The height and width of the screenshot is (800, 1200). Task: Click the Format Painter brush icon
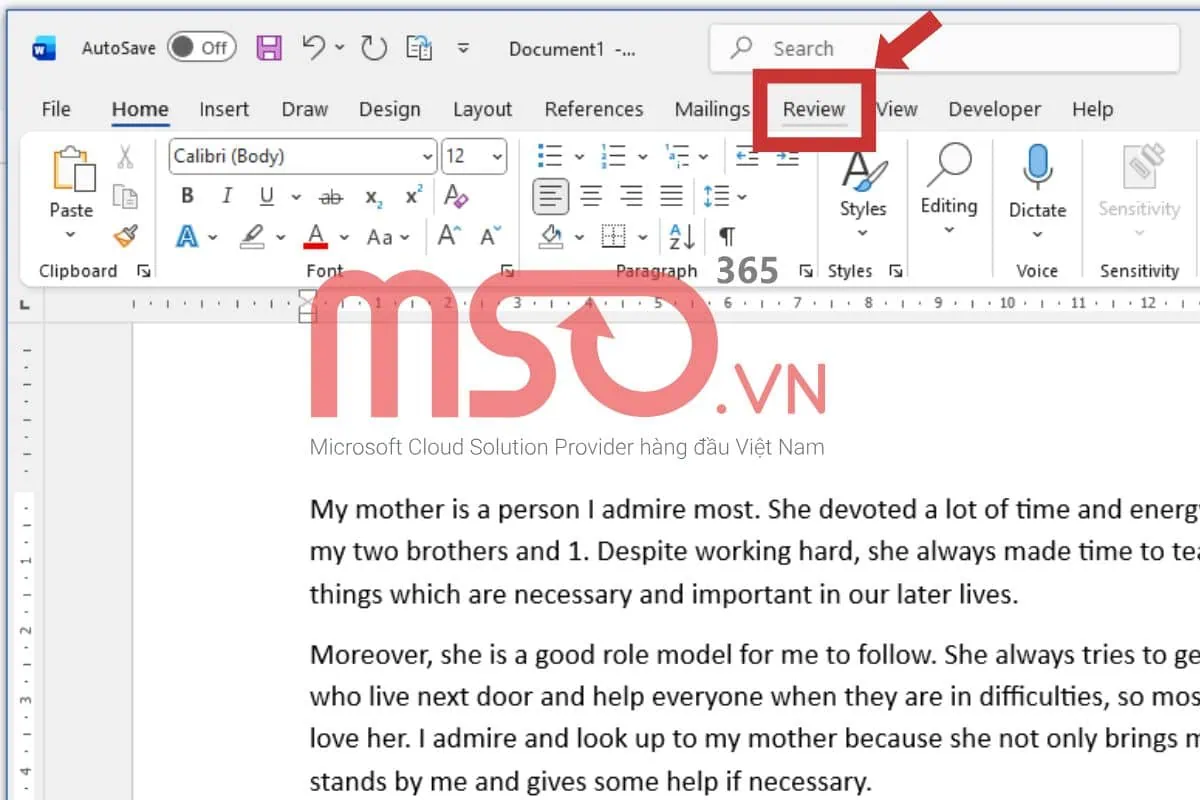click(125, 236)
